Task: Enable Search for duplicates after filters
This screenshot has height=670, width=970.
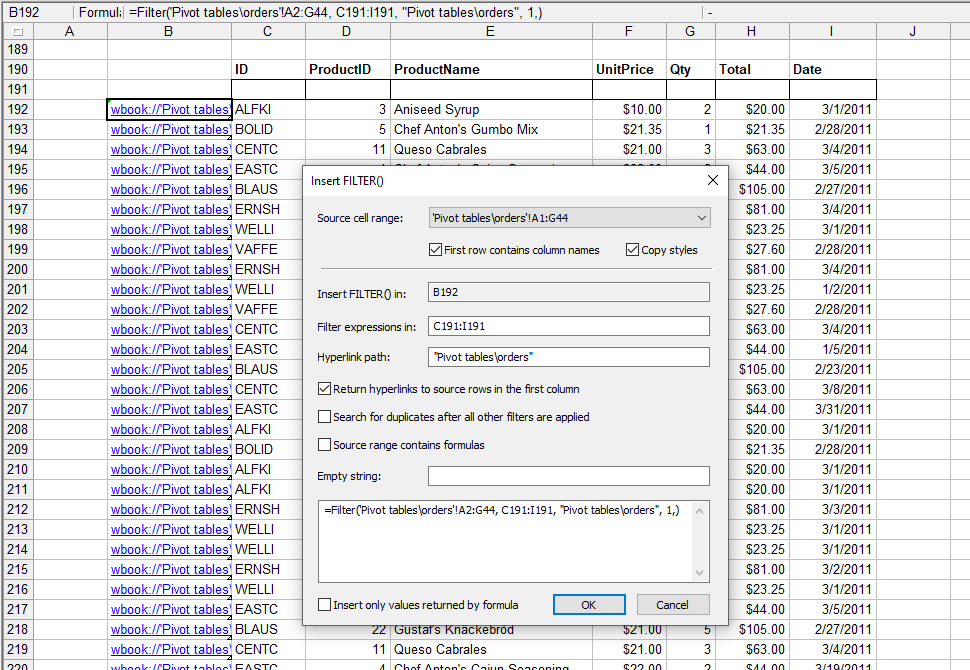Action: (325, 417)
